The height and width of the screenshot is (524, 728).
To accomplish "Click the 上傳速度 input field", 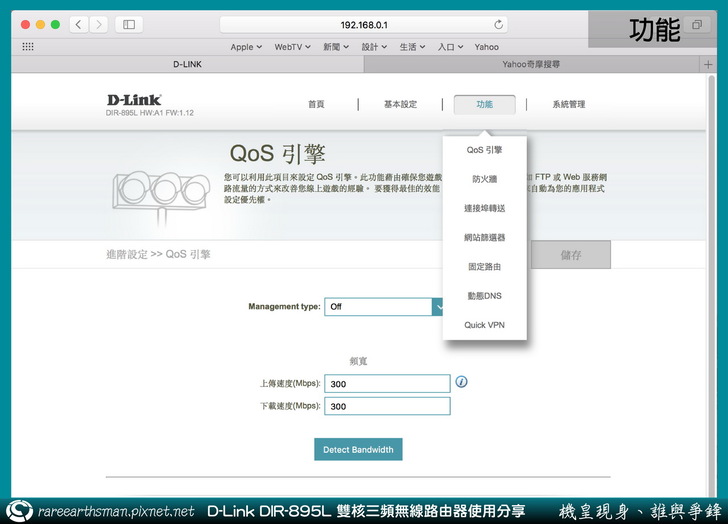I will pyautogui.click(x=387, y=384).
